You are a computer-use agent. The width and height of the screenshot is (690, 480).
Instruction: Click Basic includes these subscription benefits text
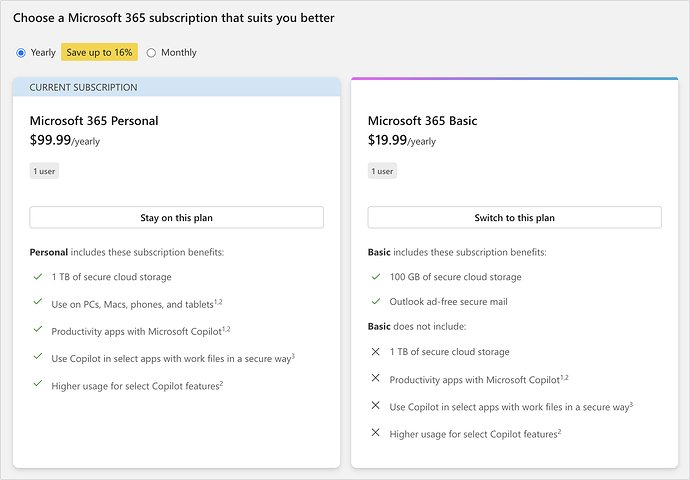click(x=457, y=252)
